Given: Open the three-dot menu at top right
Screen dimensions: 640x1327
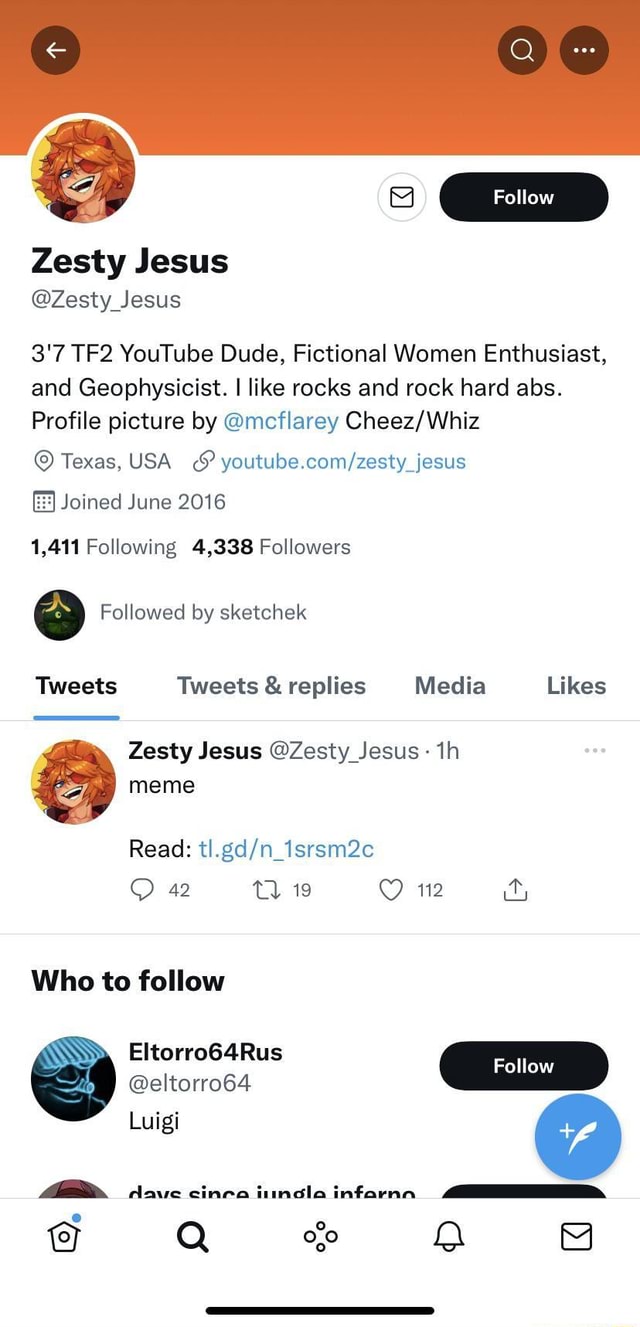Looking at the screenshot, I should 584,50.
